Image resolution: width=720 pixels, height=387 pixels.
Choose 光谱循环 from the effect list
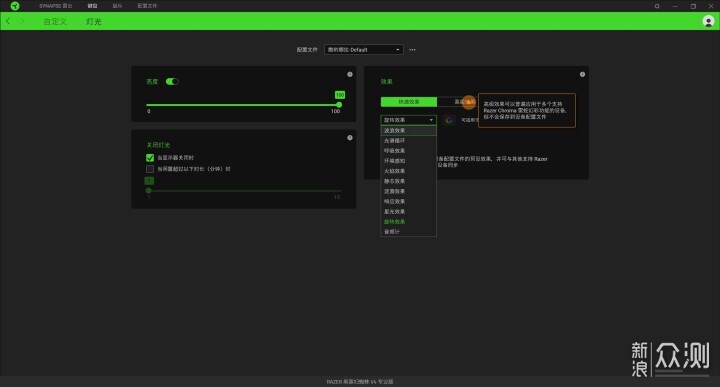tap(408, 140)
